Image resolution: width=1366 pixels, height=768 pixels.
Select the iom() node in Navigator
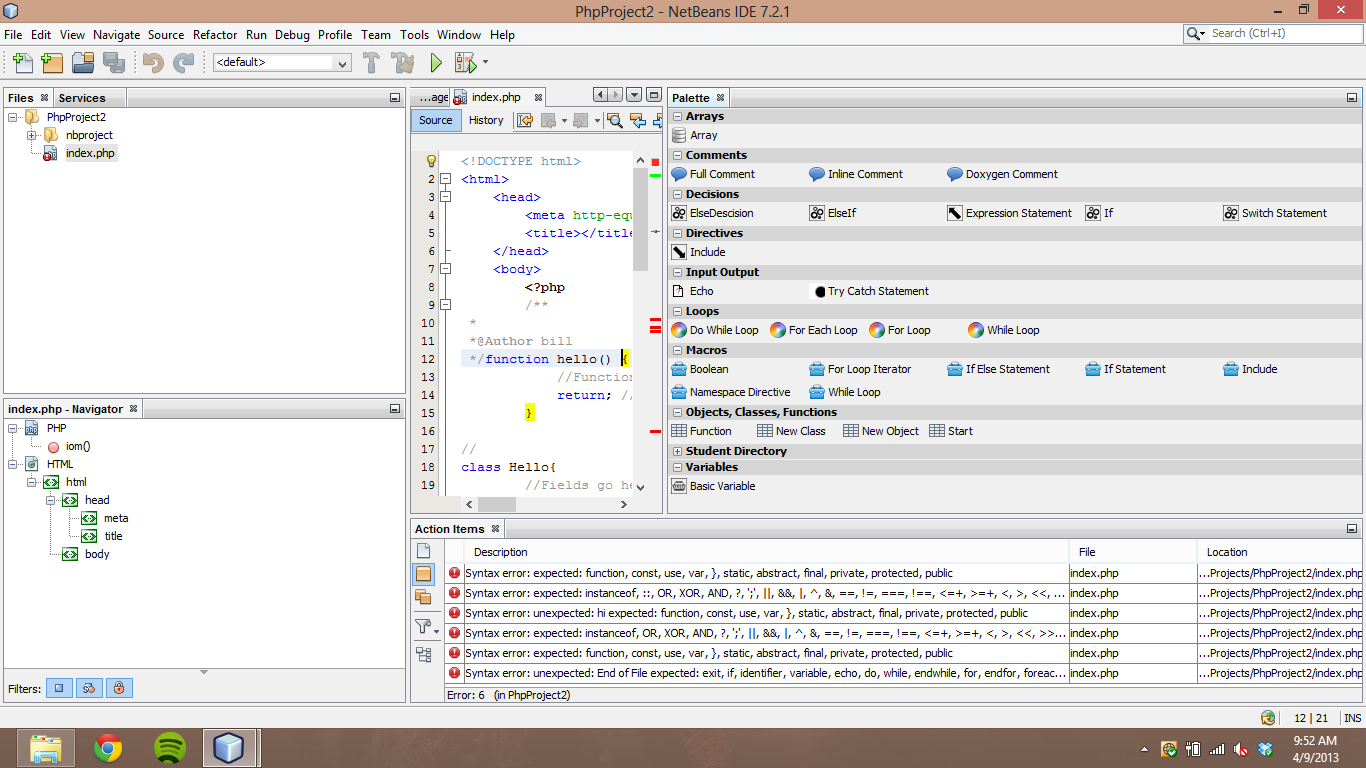78,446
